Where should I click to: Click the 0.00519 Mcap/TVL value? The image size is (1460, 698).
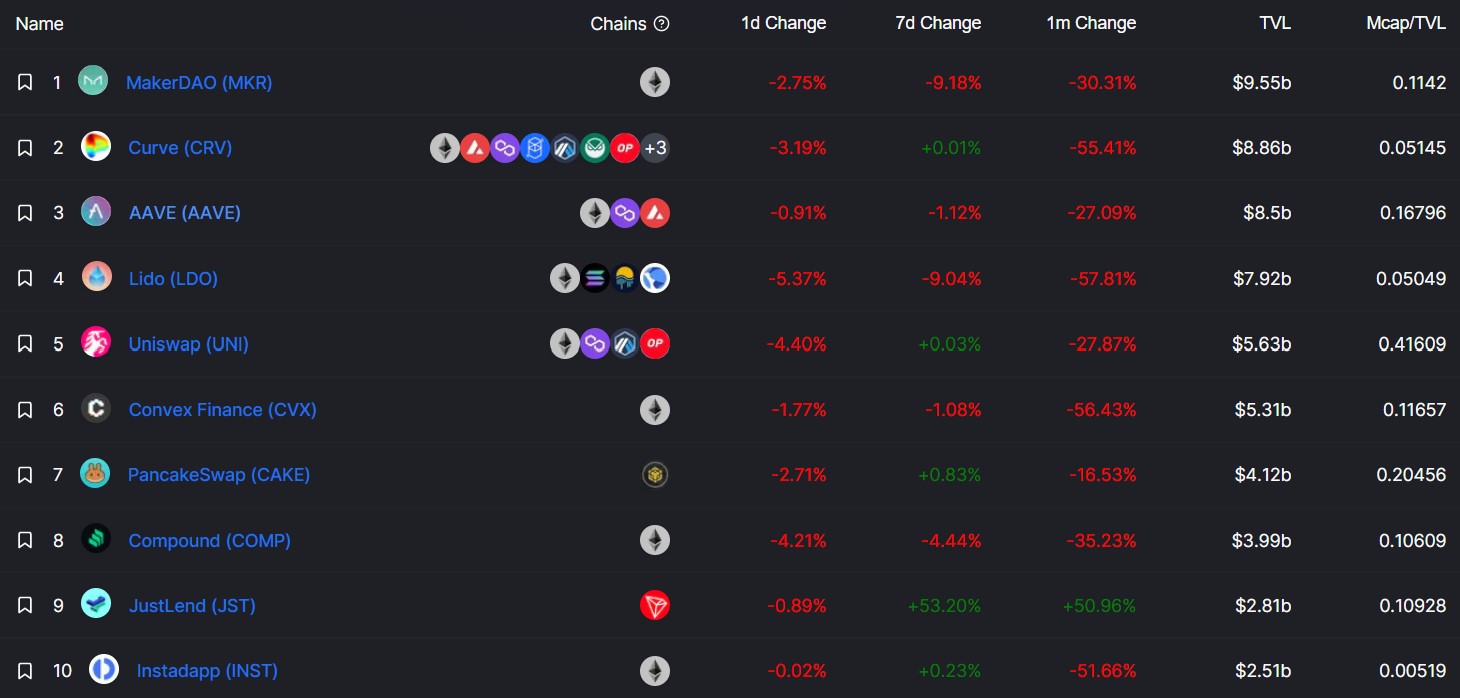tap(1412, 671)
